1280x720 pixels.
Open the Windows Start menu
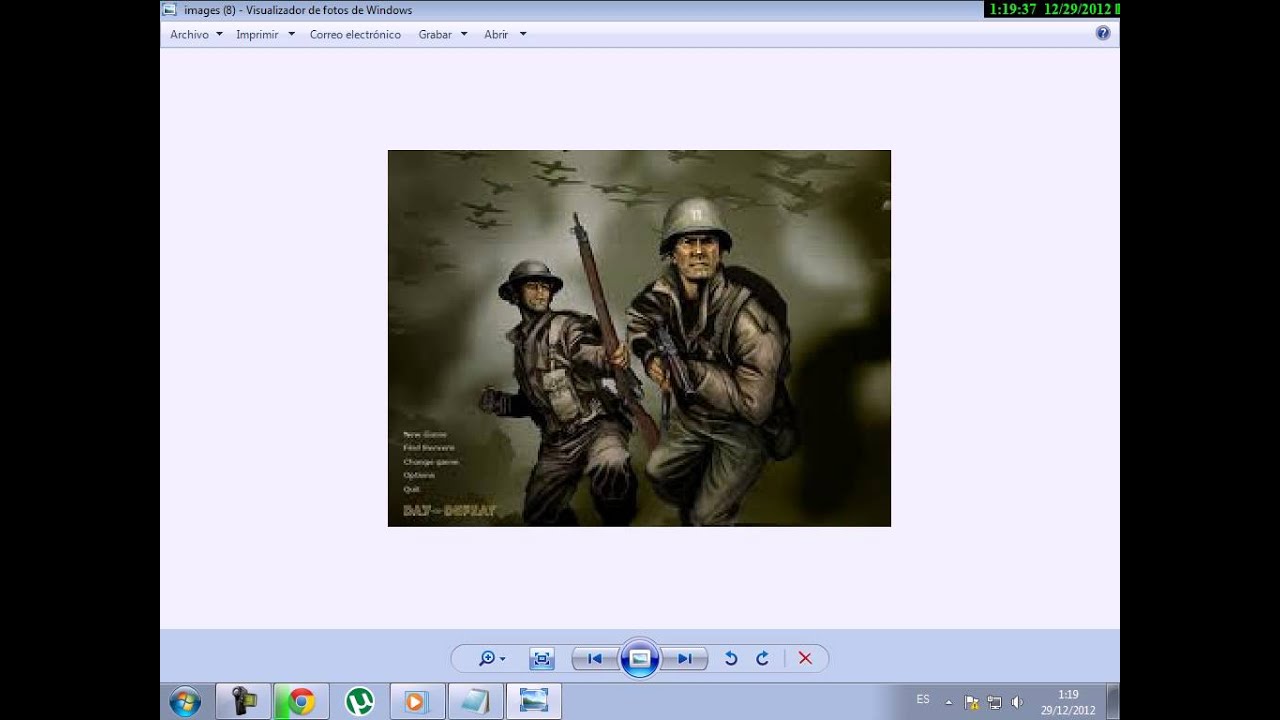tap(185, 701)
